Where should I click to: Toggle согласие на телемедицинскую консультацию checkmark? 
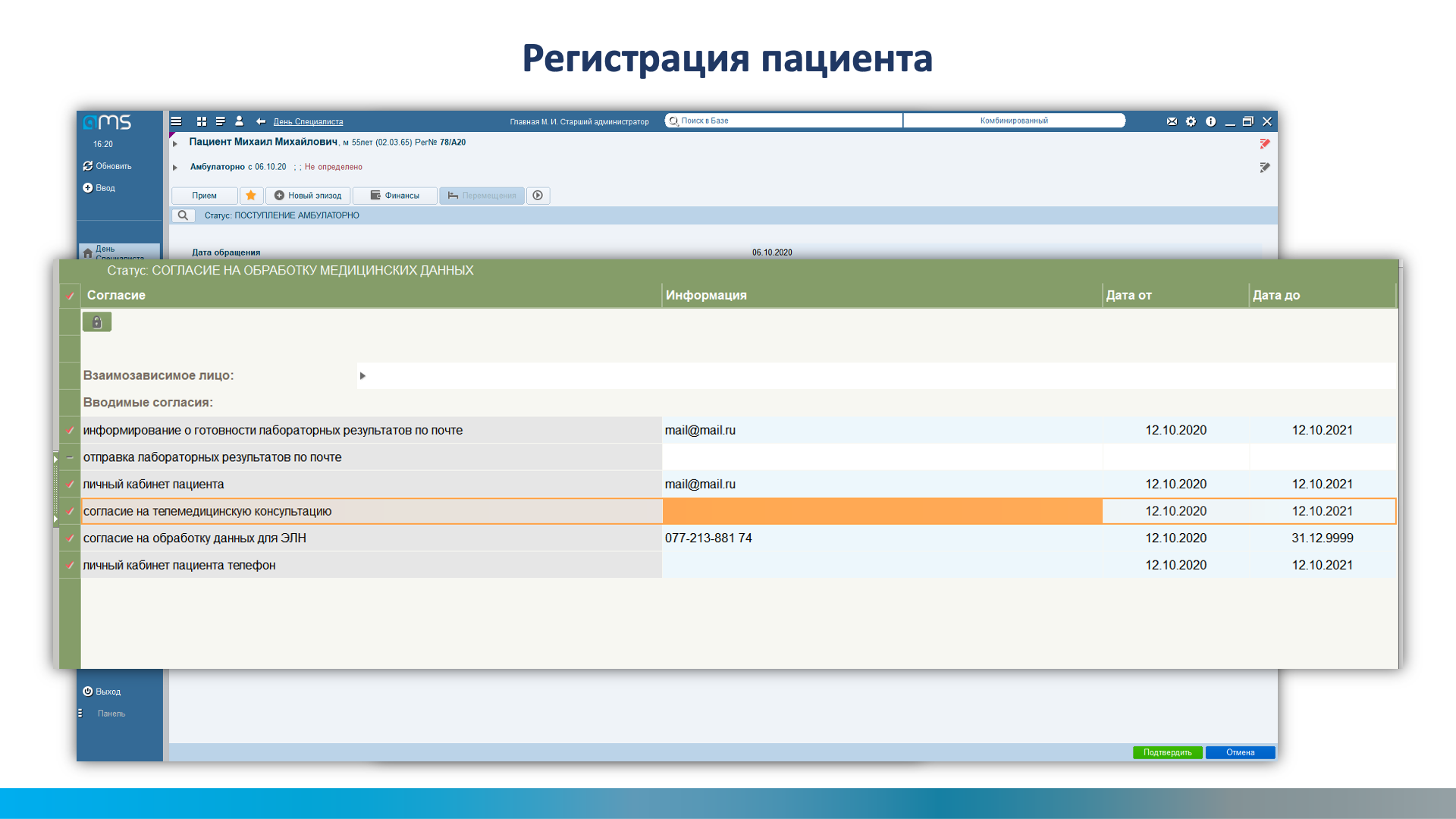point(70,511)
